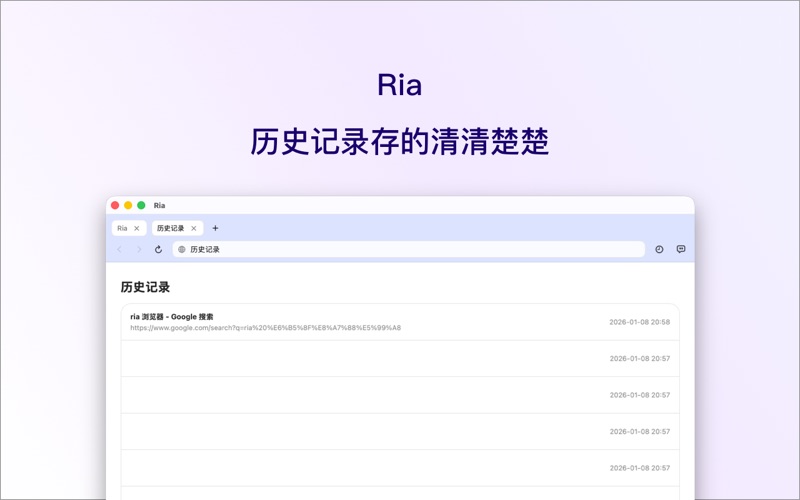Open the chat bubble icon in toolbar
This screenshot has width=800, height=500.
pyautogui.click(x=681, y=249)
